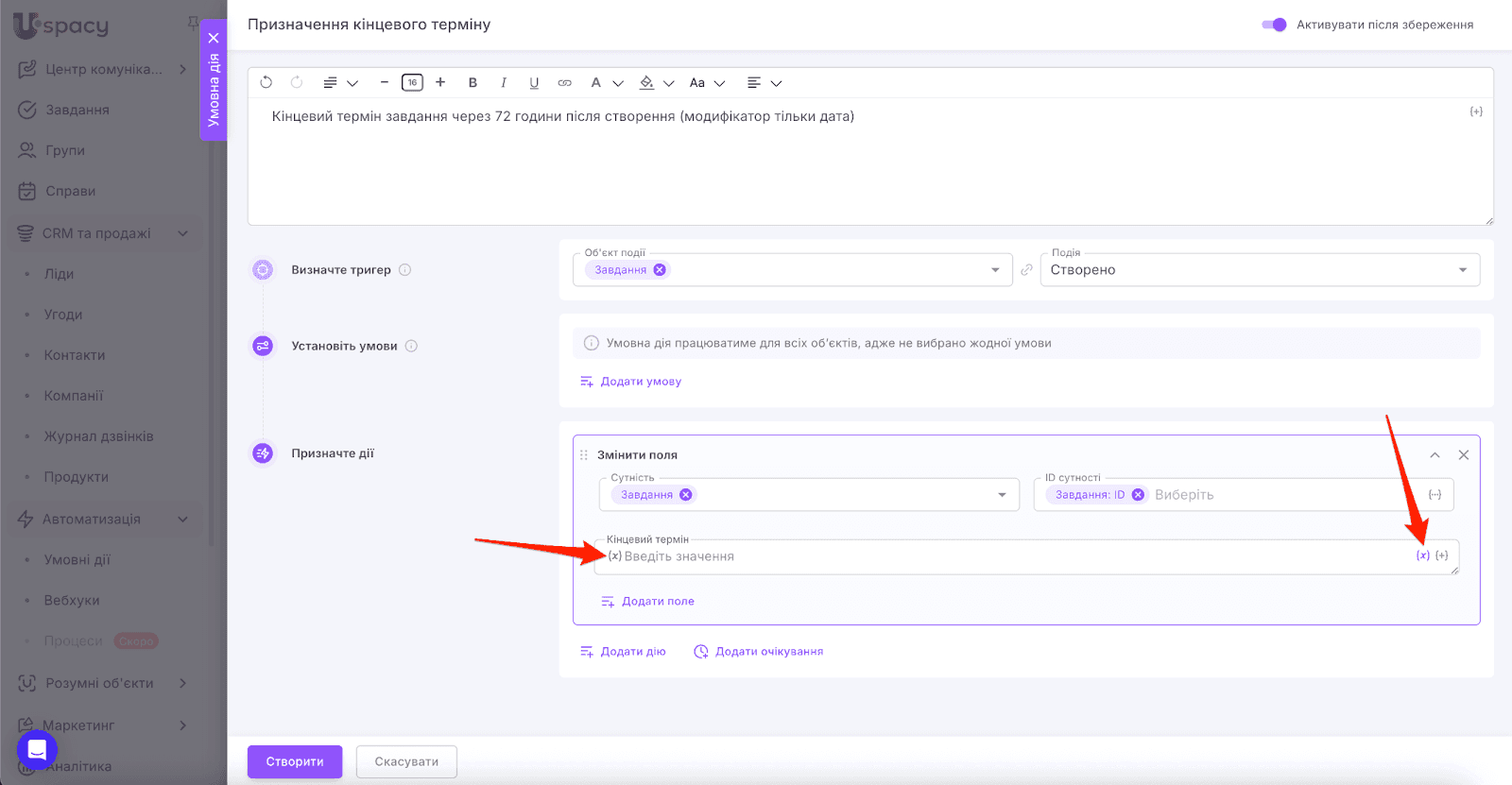
Task: Apply underline formatting in the editor
Action: coord(534,83)
